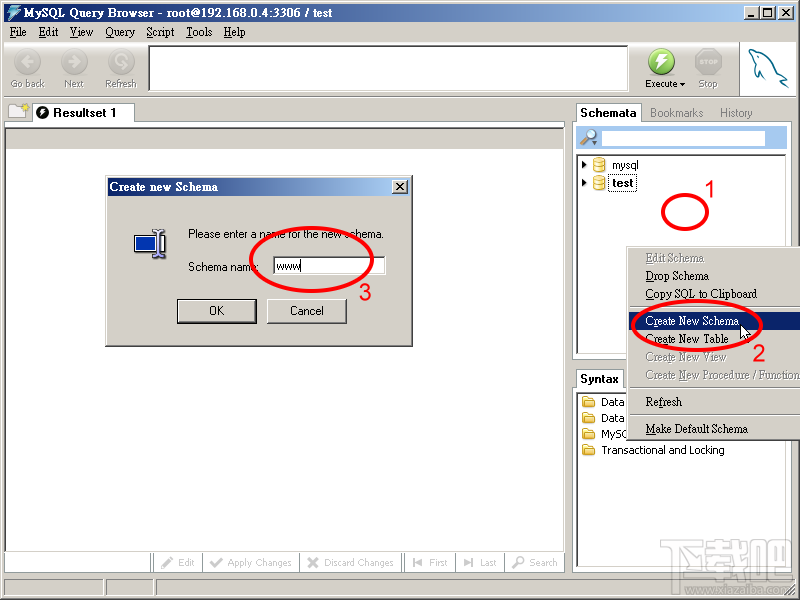Click the Stop execution icon

(x=708, y=62)
